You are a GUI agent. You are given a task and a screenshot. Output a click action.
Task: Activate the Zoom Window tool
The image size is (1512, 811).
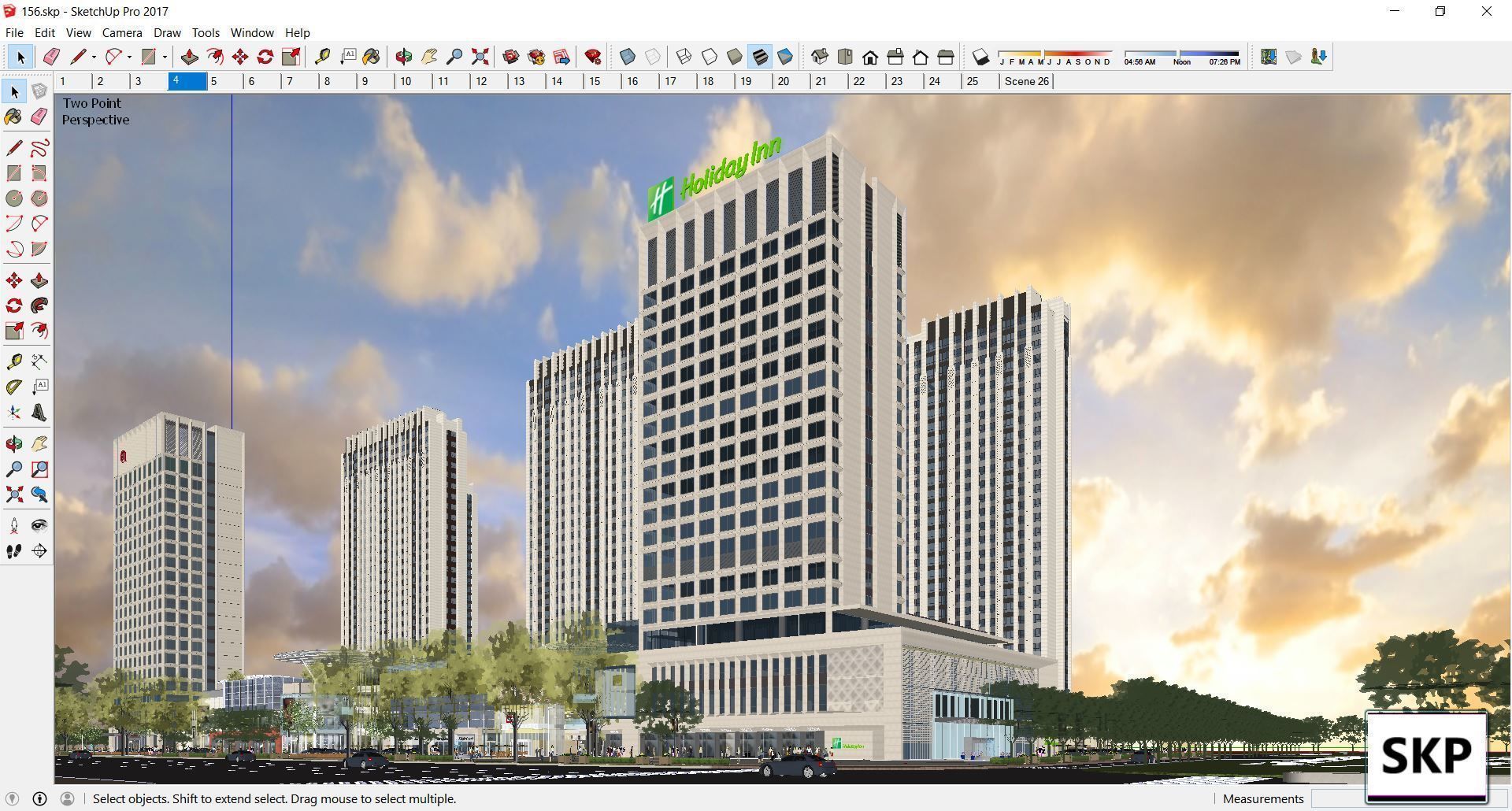(x=39, y=469)
